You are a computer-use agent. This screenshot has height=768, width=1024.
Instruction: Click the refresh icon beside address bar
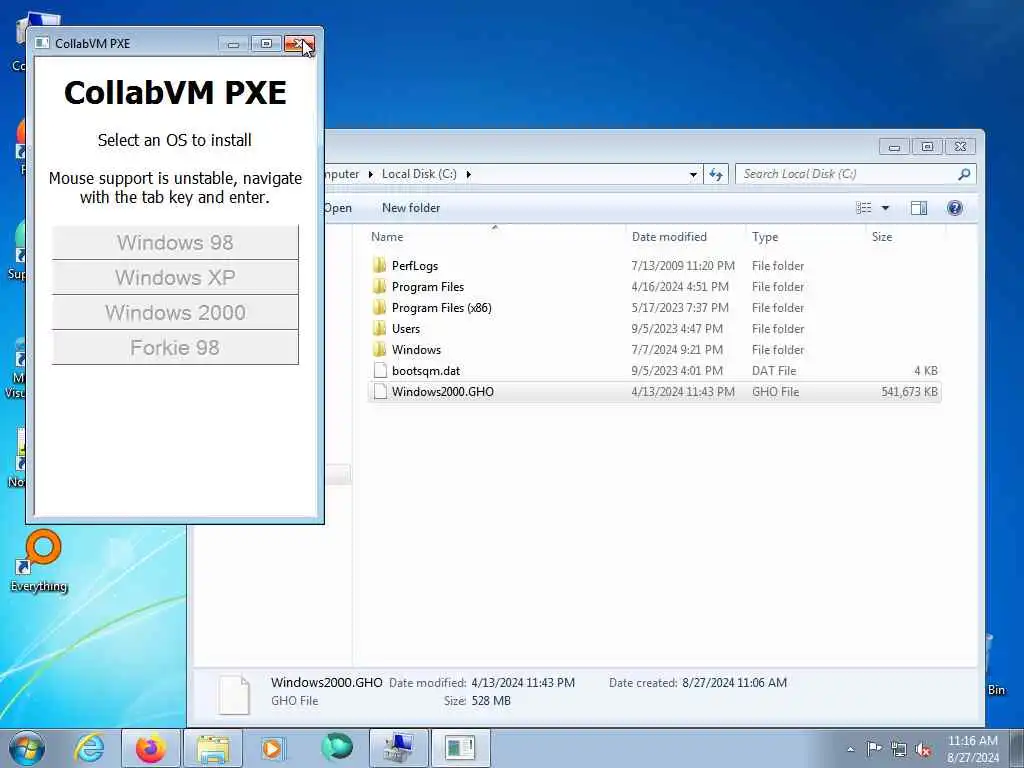(716, 174)
